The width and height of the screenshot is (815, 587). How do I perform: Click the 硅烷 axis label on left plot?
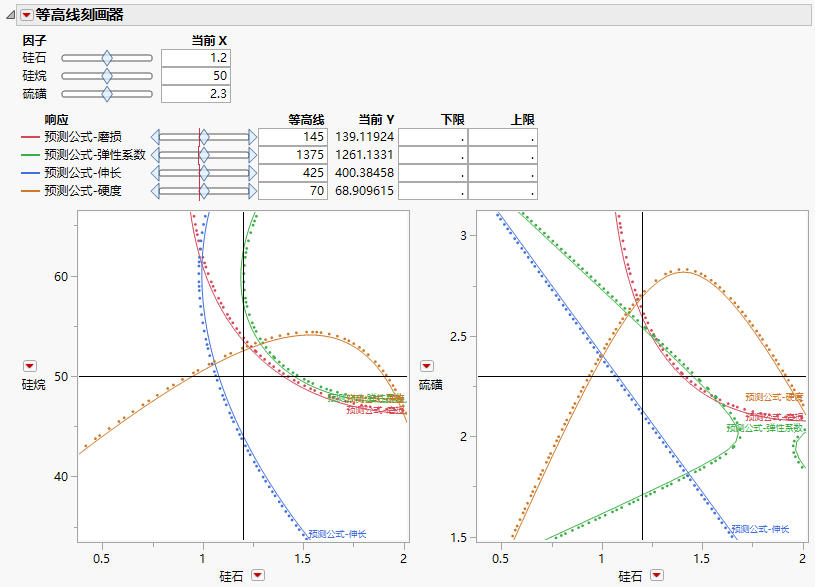pyautogui.click(x=34, y=385)
